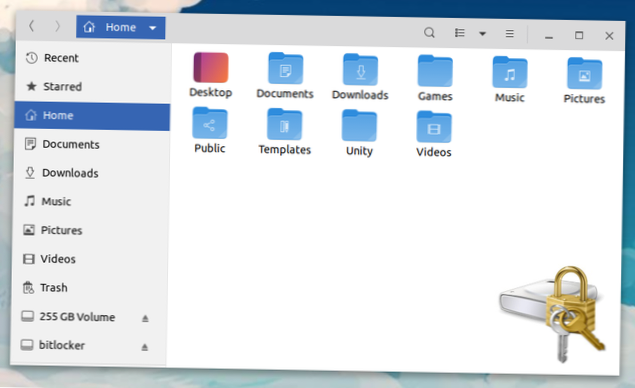Select Videos in the sidebar
Image resolution: width=635 pixels, height=388 pixels.
pos(90,259)
